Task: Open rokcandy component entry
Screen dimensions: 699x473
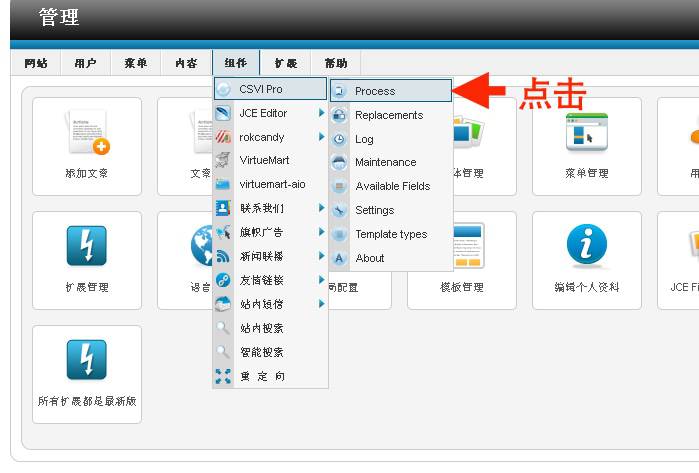Action: point(261,137)
